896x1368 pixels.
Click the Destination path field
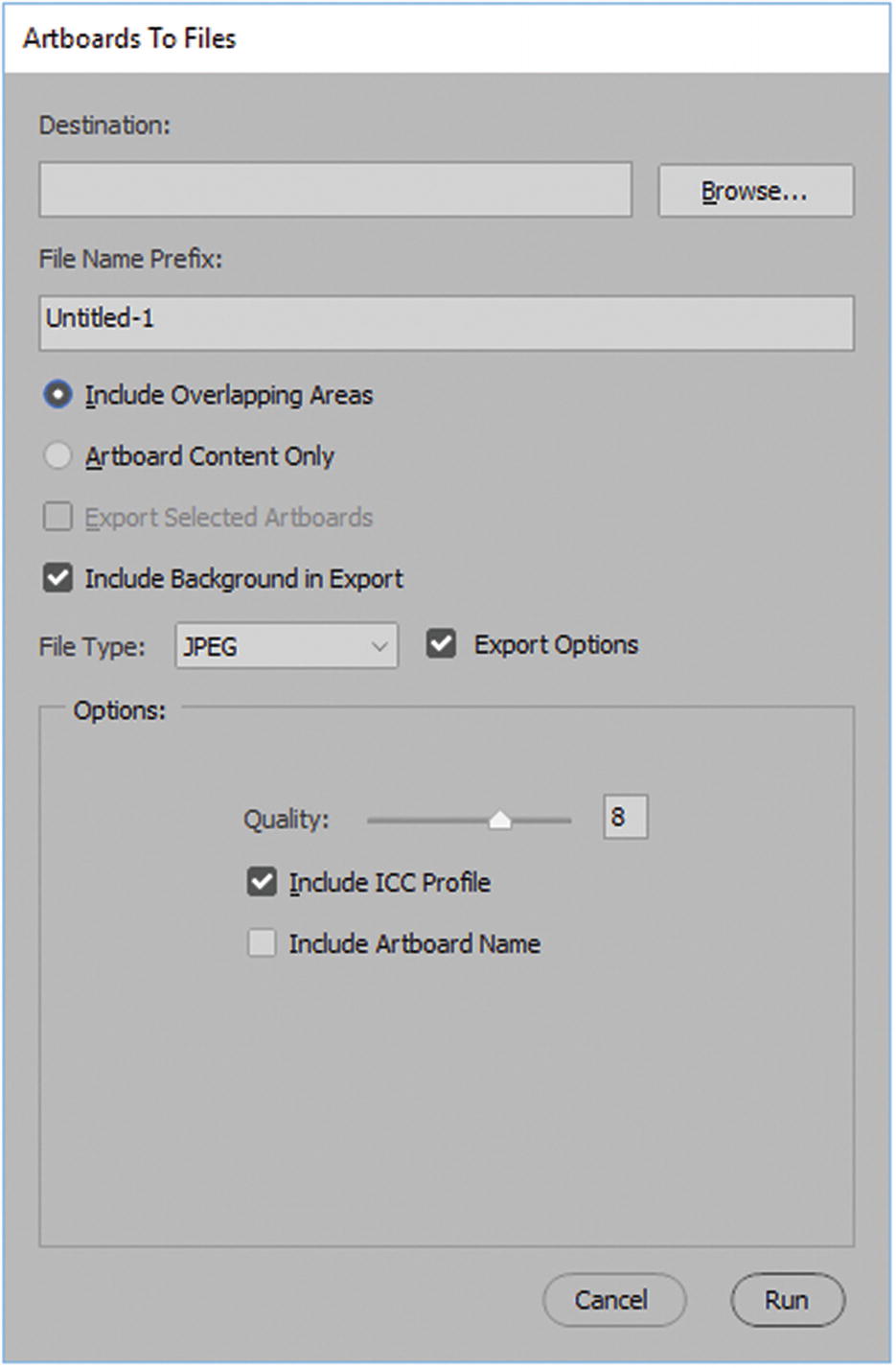(335, 190)
